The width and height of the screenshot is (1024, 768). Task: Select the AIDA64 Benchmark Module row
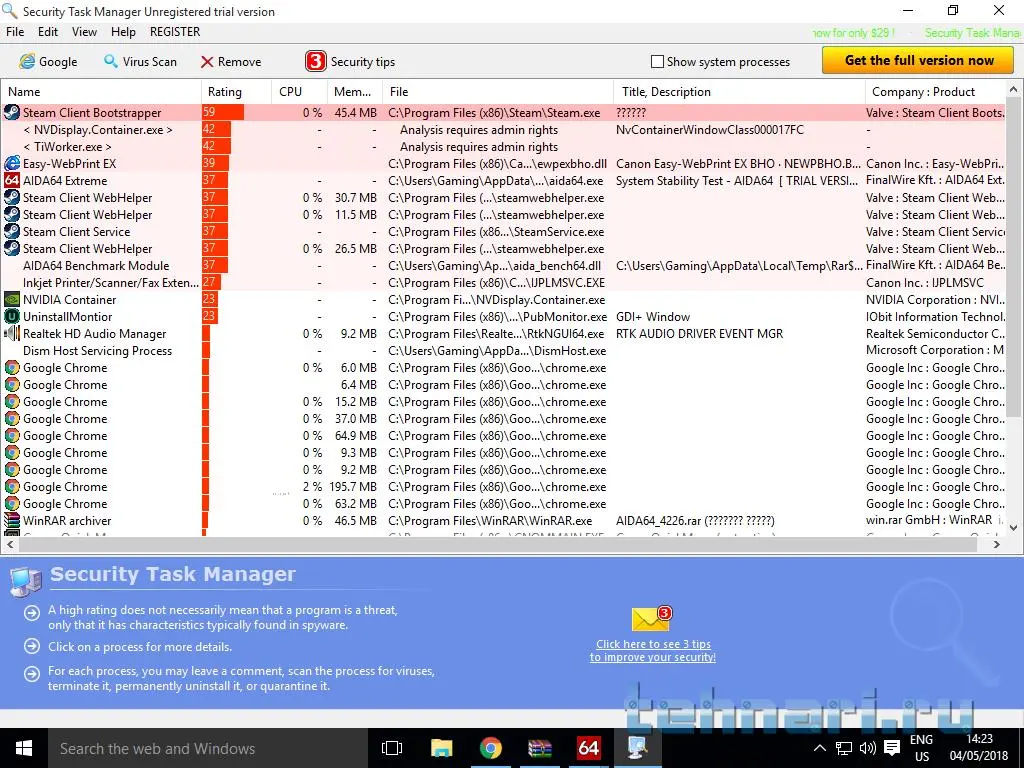tap(504, 265)
